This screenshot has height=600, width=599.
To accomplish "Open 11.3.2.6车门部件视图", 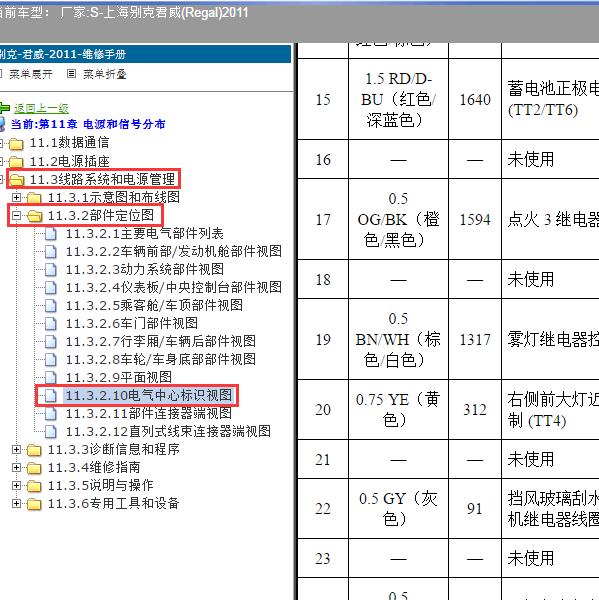I will tap(132, 323).
